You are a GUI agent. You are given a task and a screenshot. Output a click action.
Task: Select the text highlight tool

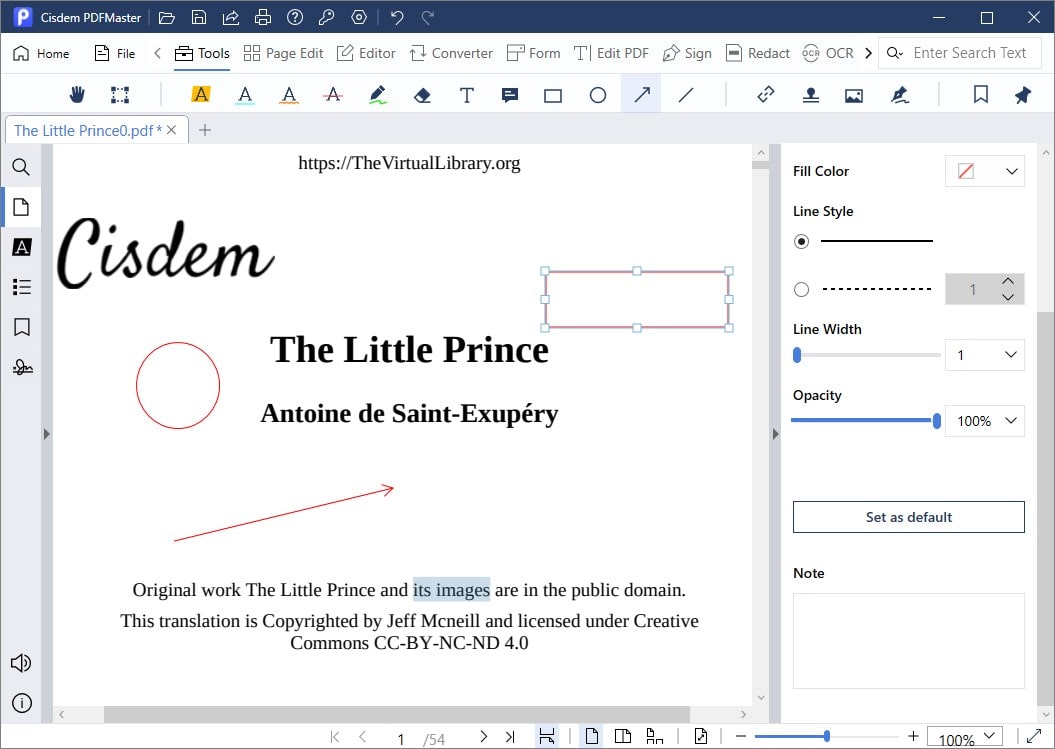[200, 94]
